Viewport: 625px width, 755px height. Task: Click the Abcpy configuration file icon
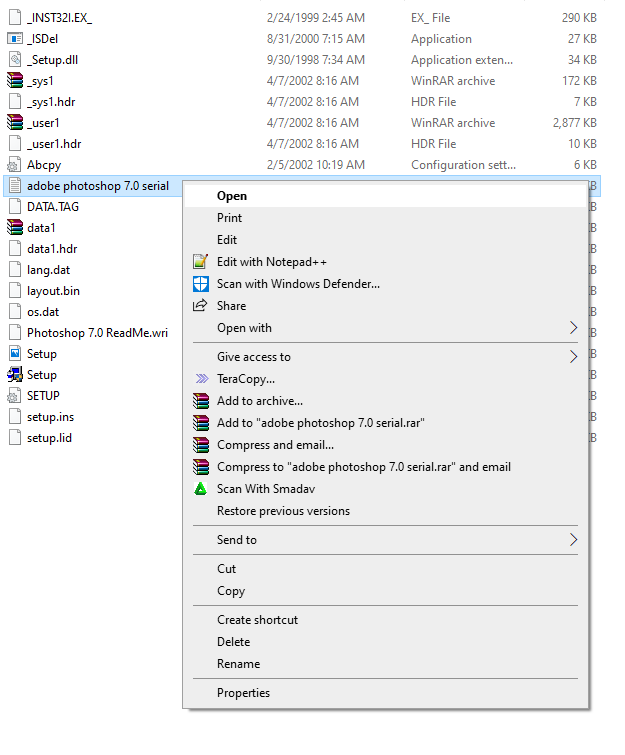(x=14, y=165)
